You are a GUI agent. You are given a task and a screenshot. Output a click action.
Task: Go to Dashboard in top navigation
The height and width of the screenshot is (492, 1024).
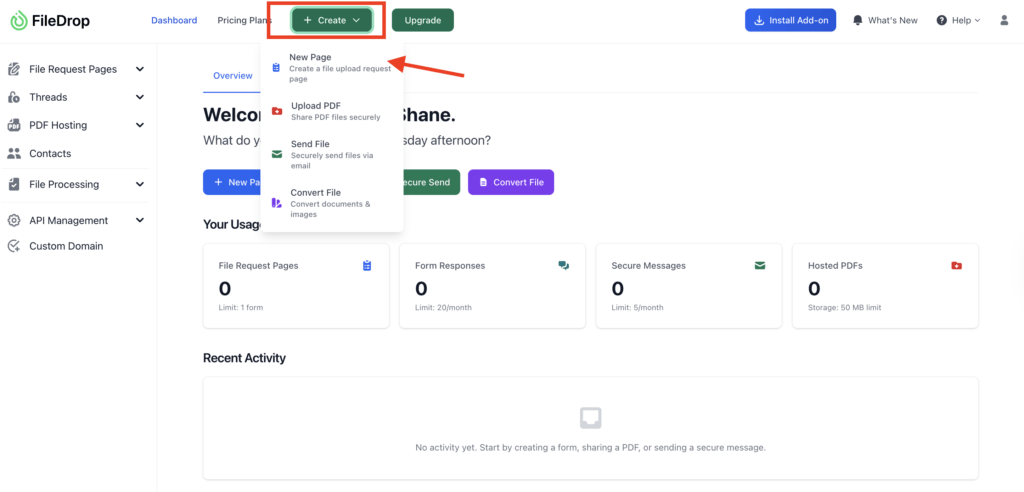[174, 20]
